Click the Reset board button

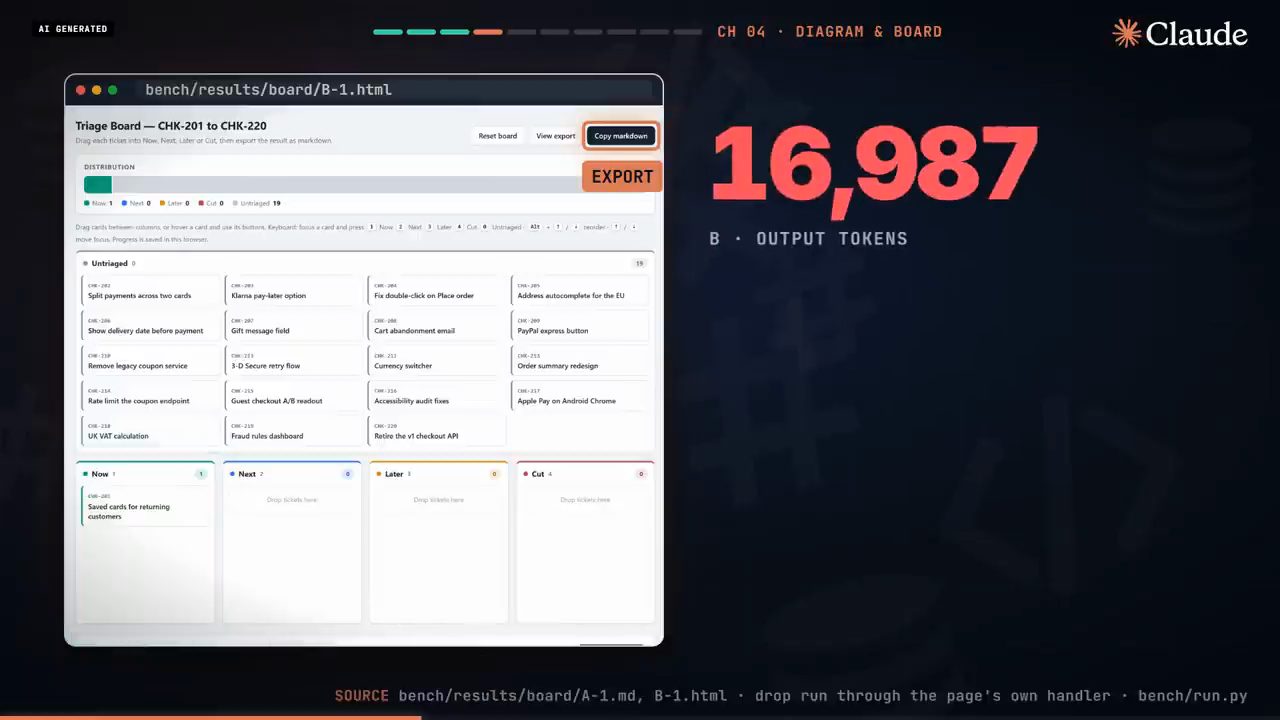click(x=497, y=136)
